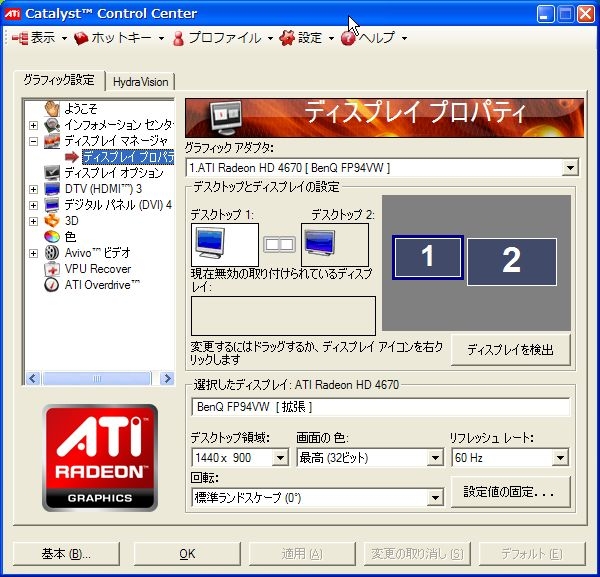The height and width of the screenshot is (577, 600).
Task: Open the 表示 menu
Action: click(x=40, y=38)
